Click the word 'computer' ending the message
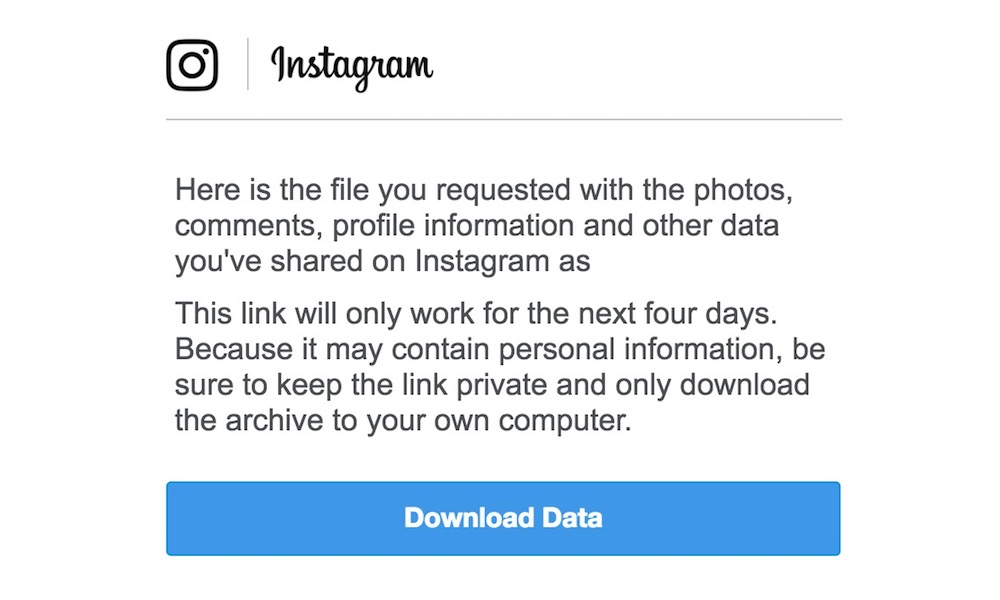This screenshot has width=1000, height=600. (561, 422)
